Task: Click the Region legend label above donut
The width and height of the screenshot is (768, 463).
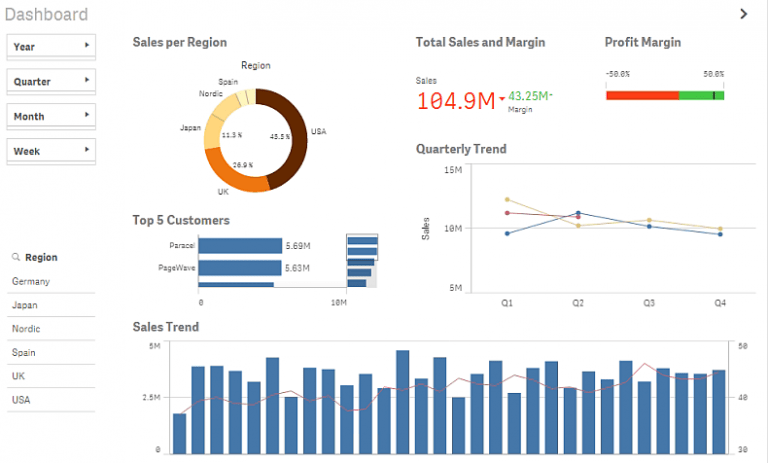Action: pyautogui.click(x=256, y=65)
